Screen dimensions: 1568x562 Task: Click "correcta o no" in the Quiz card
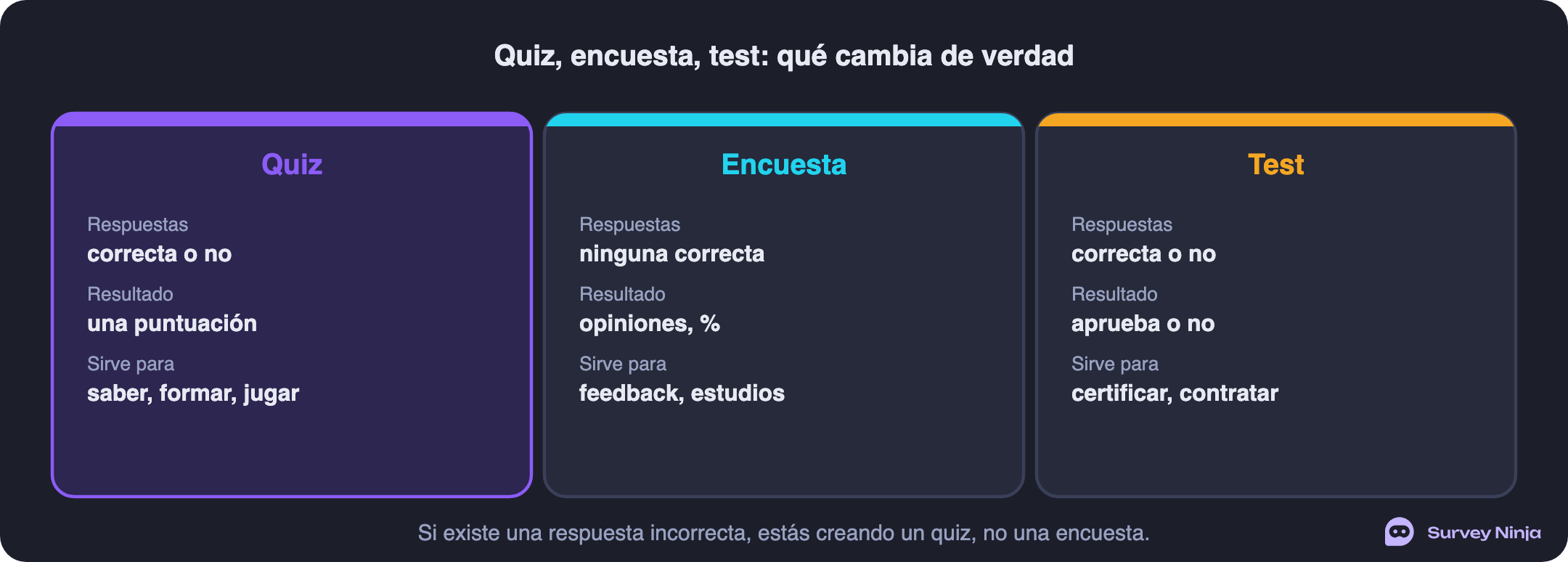159,253
